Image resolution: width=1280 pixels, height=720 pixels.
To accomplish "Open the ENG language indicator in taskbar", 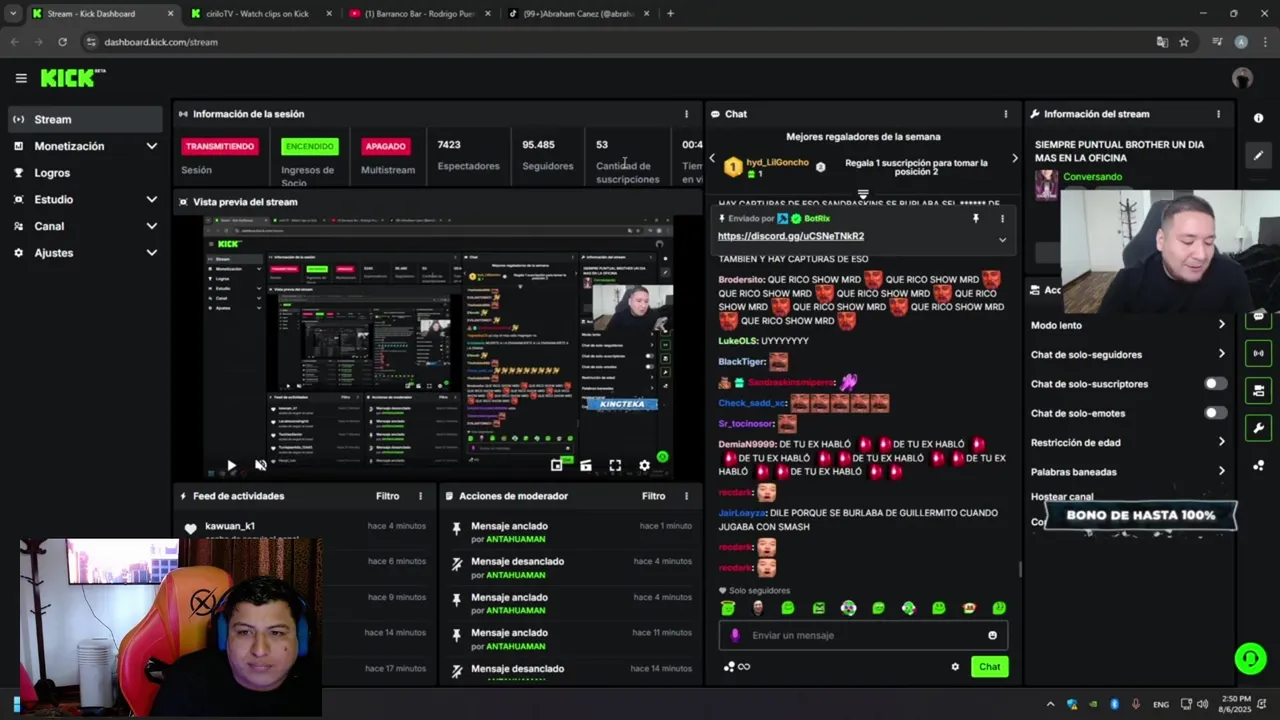I will click(x=1161, y=704).
